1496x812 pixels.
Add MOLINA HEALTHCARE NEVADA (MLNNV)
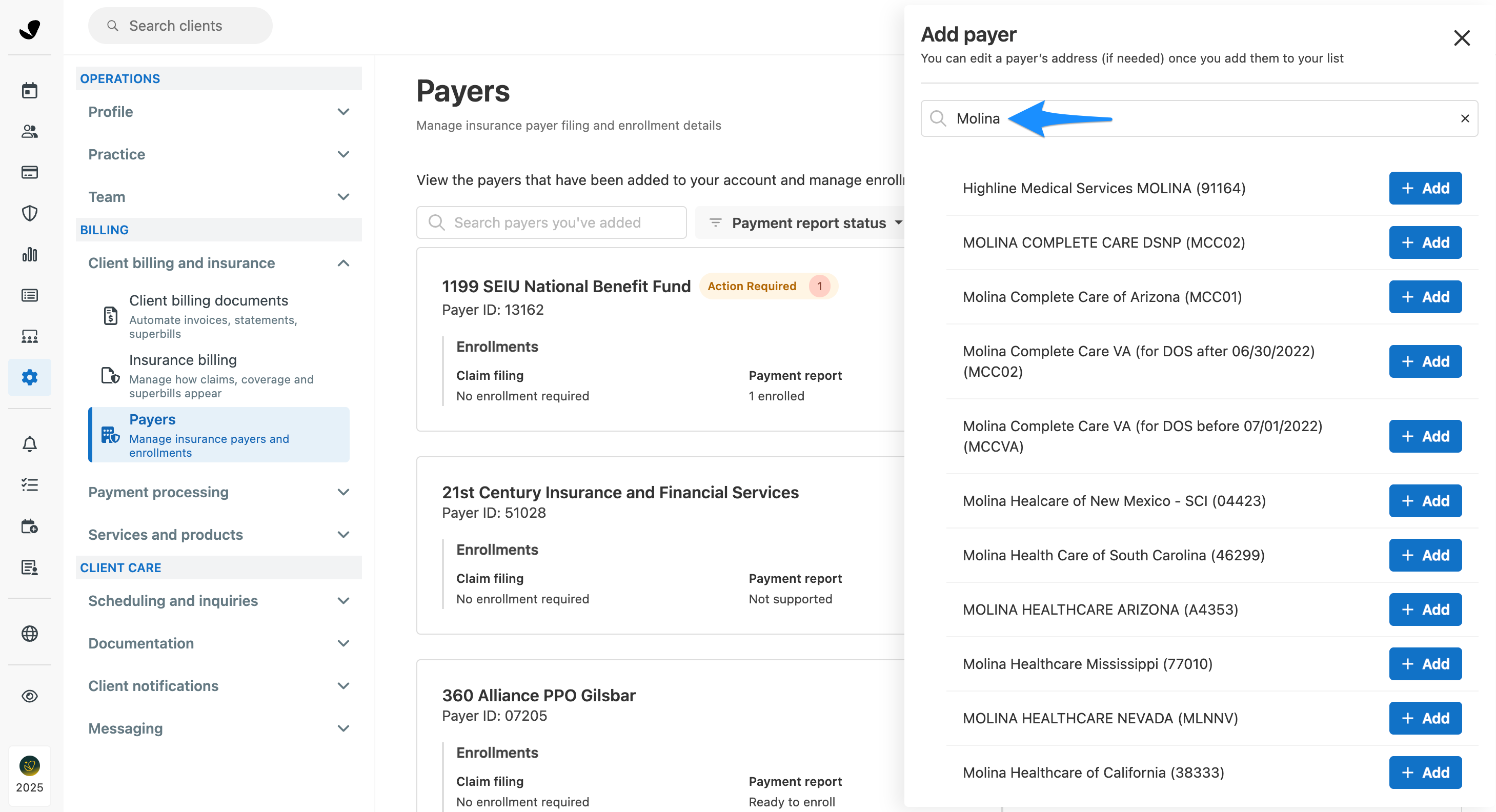tap(1425, 718)
